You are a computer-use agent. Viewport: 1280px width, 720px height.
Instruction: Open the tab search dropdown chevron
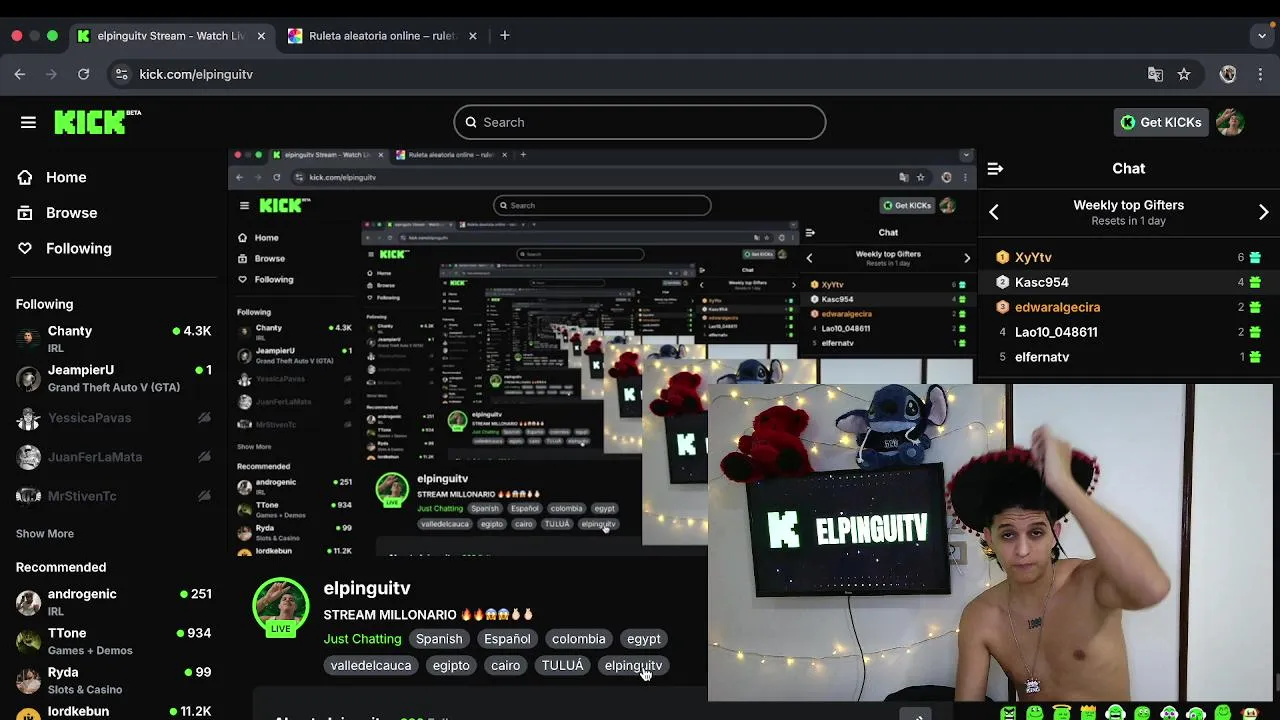1261,35
